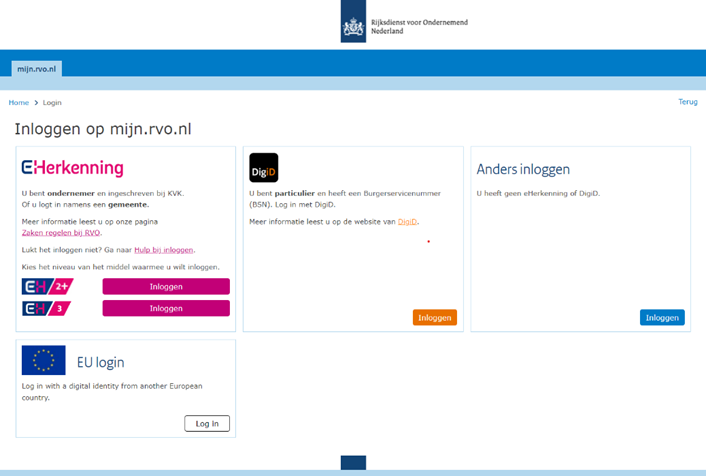Follow the DigiD website link

click(407, 222)
